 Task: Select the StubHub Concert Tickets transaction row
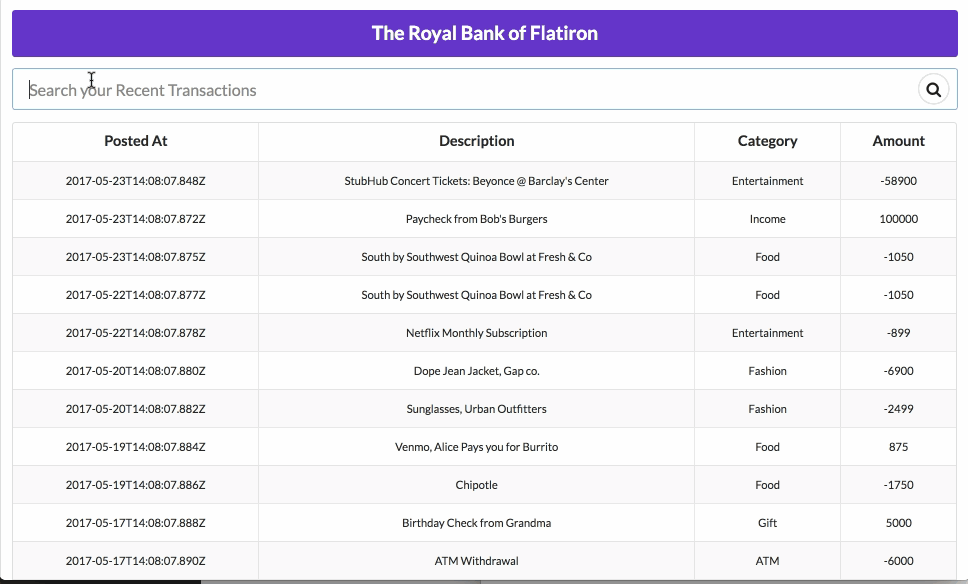476,181
